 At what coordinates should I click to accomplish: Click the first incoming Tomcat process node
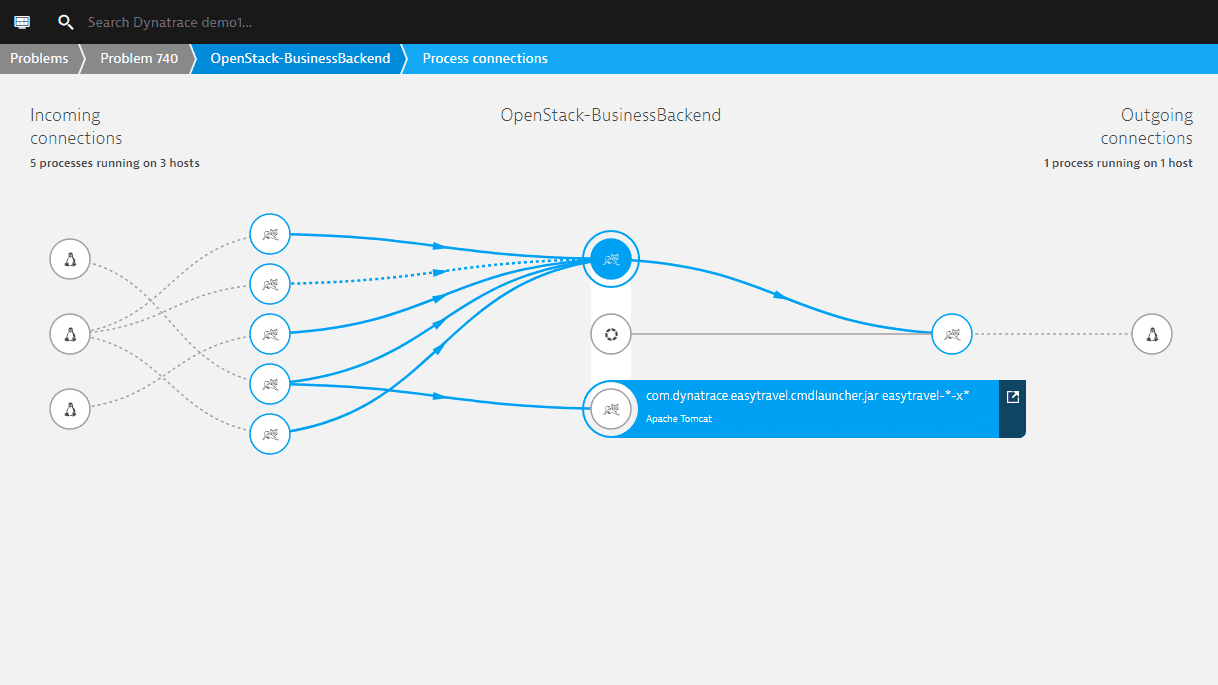270,235
